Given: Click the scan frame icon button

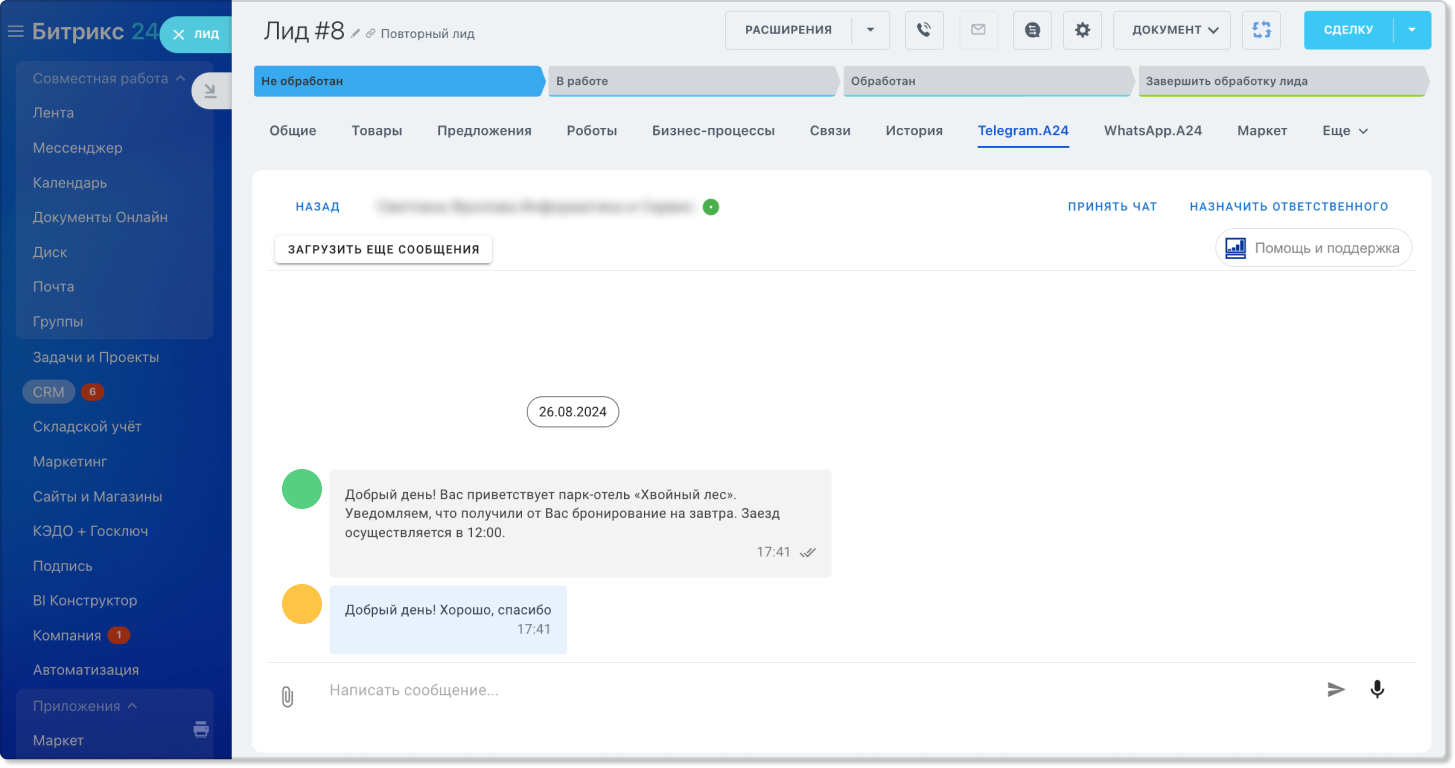Looking at the screenshot, I should click(x=1261, y=30).
